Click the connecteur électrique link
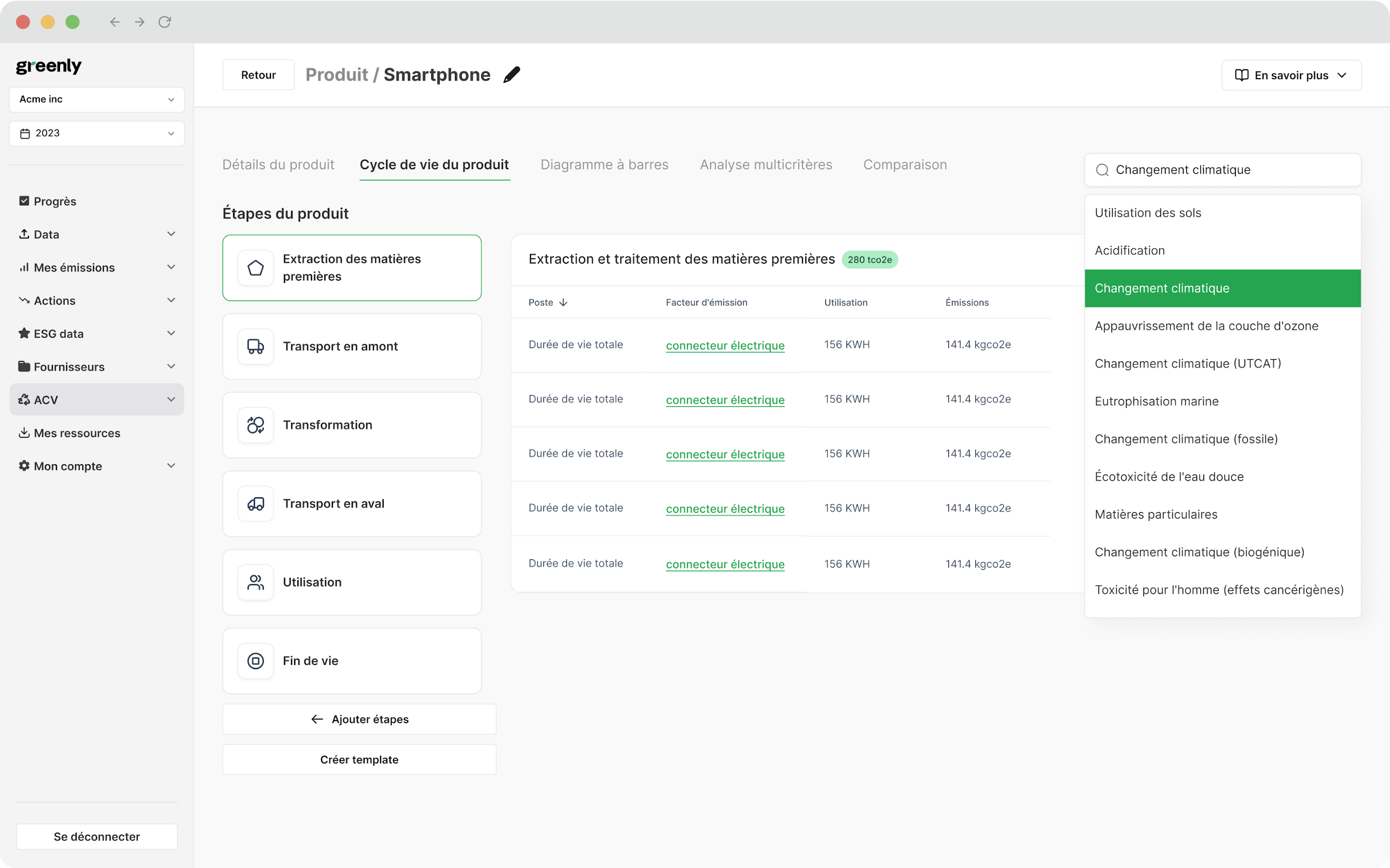 [x=724, y=345]
